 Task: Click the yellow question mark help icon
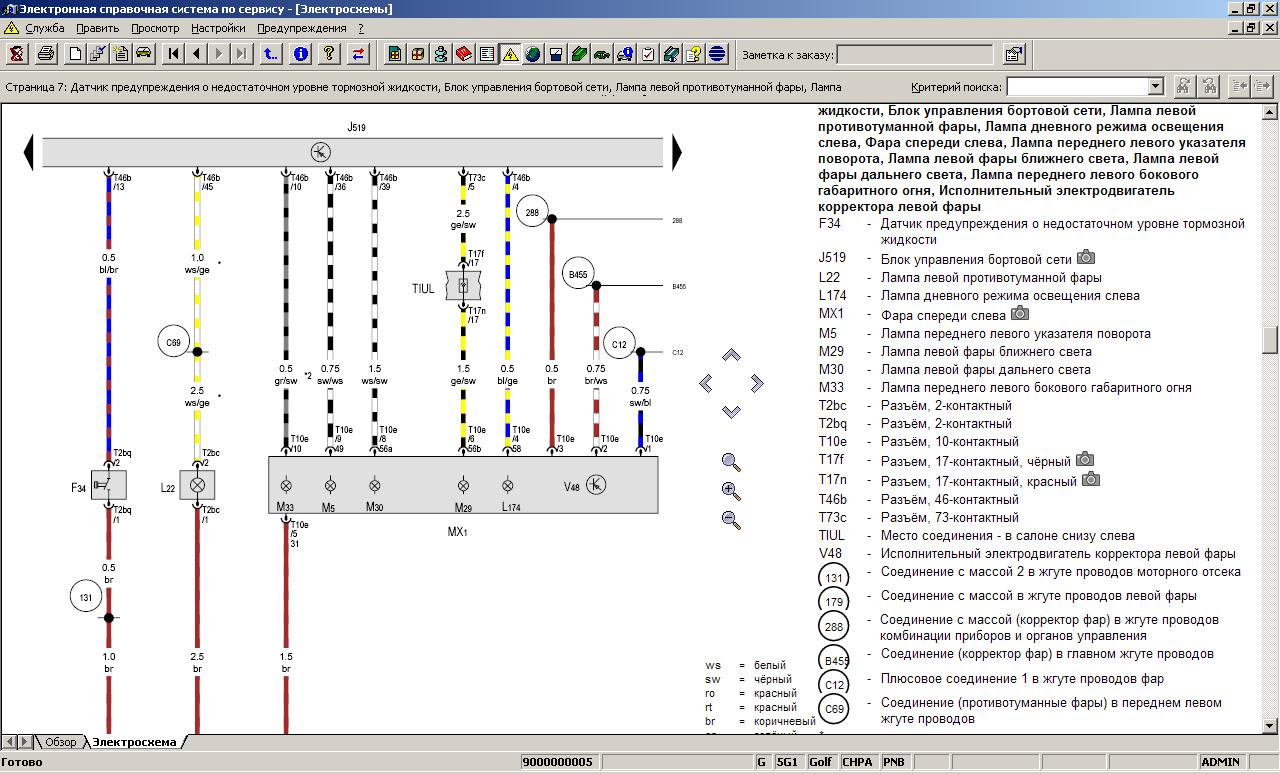329,54
